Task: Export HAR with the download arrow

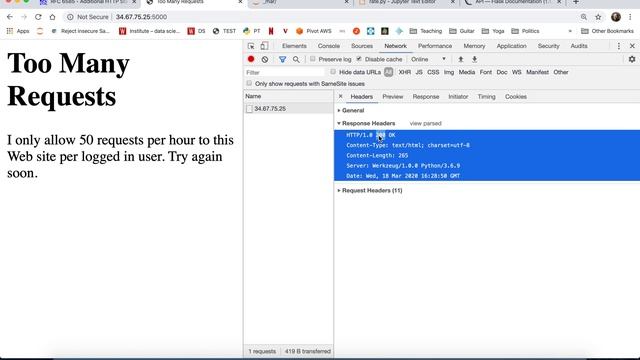Action: point(475,59)
